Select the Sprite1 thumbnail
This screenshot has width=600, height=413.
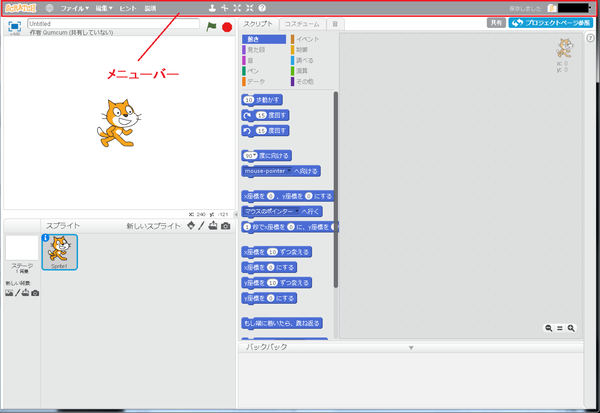(60, 252)
